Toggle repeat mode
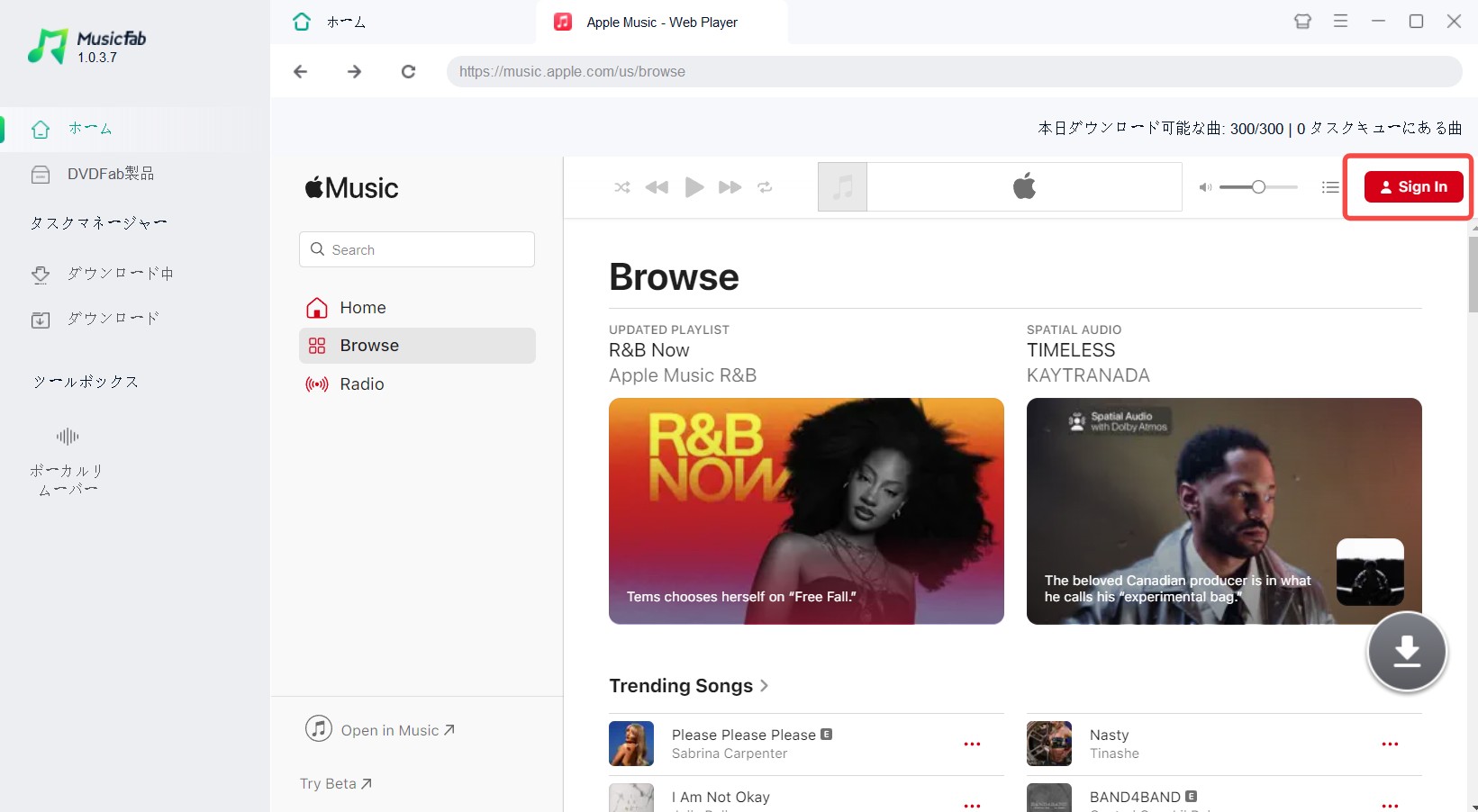Image resolution: width=1478 pixels, height=812 pixels. (765, 187)
